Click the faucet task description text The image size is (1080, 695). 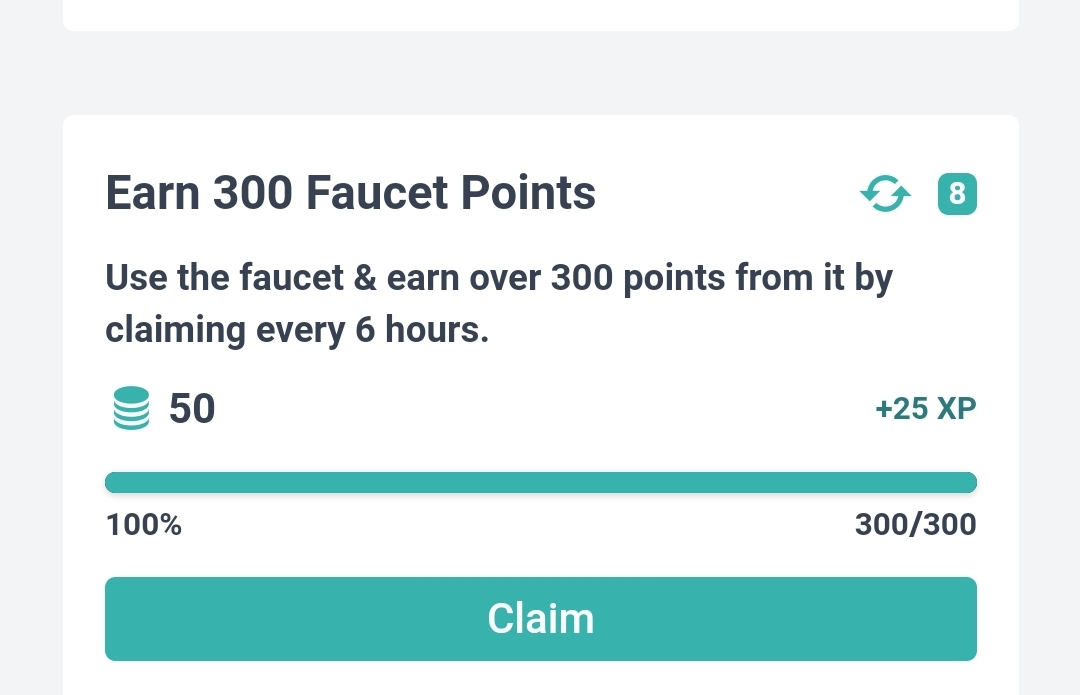coord(499,303)
